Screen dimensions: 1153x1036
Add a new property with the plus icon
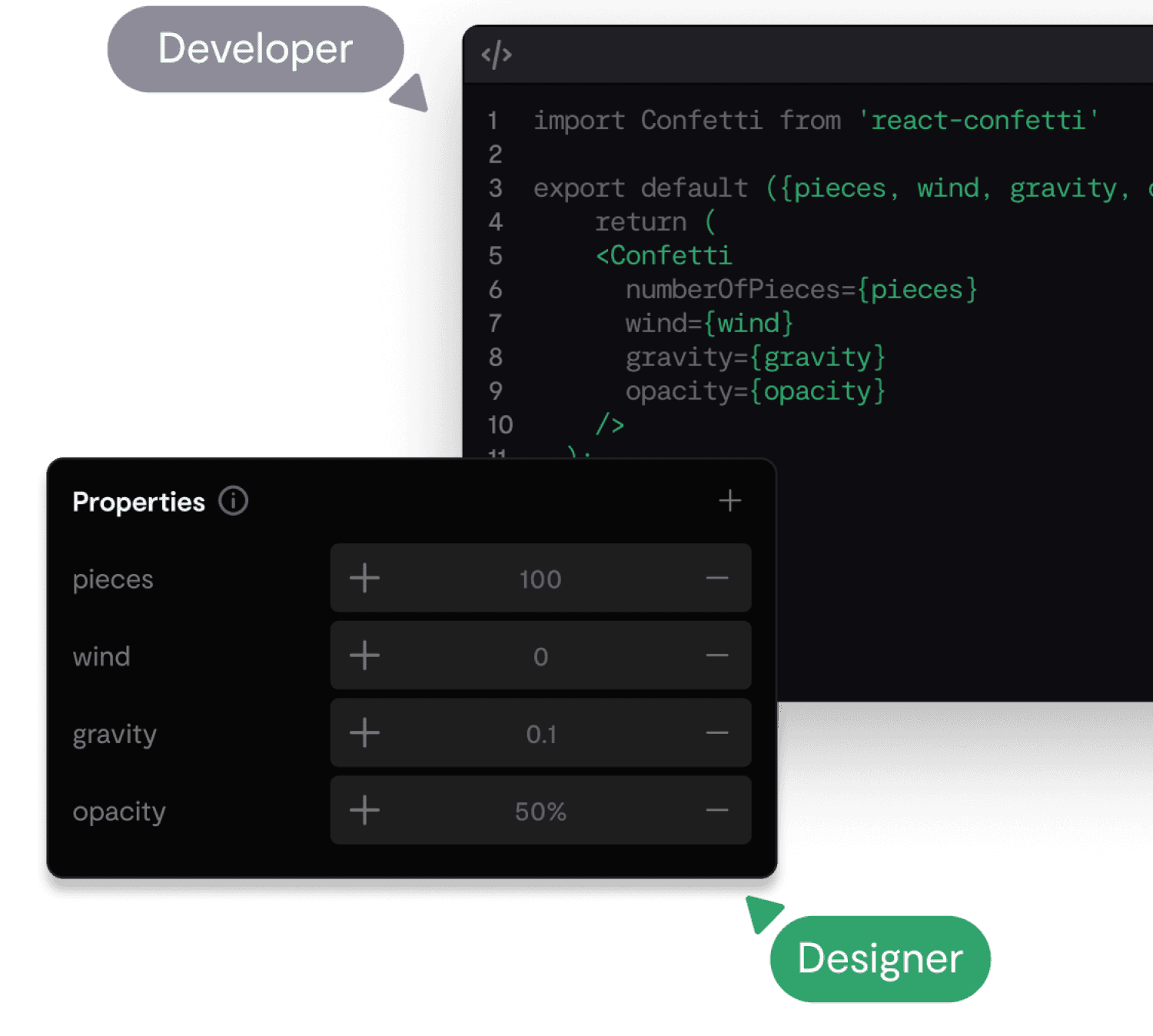729,501
